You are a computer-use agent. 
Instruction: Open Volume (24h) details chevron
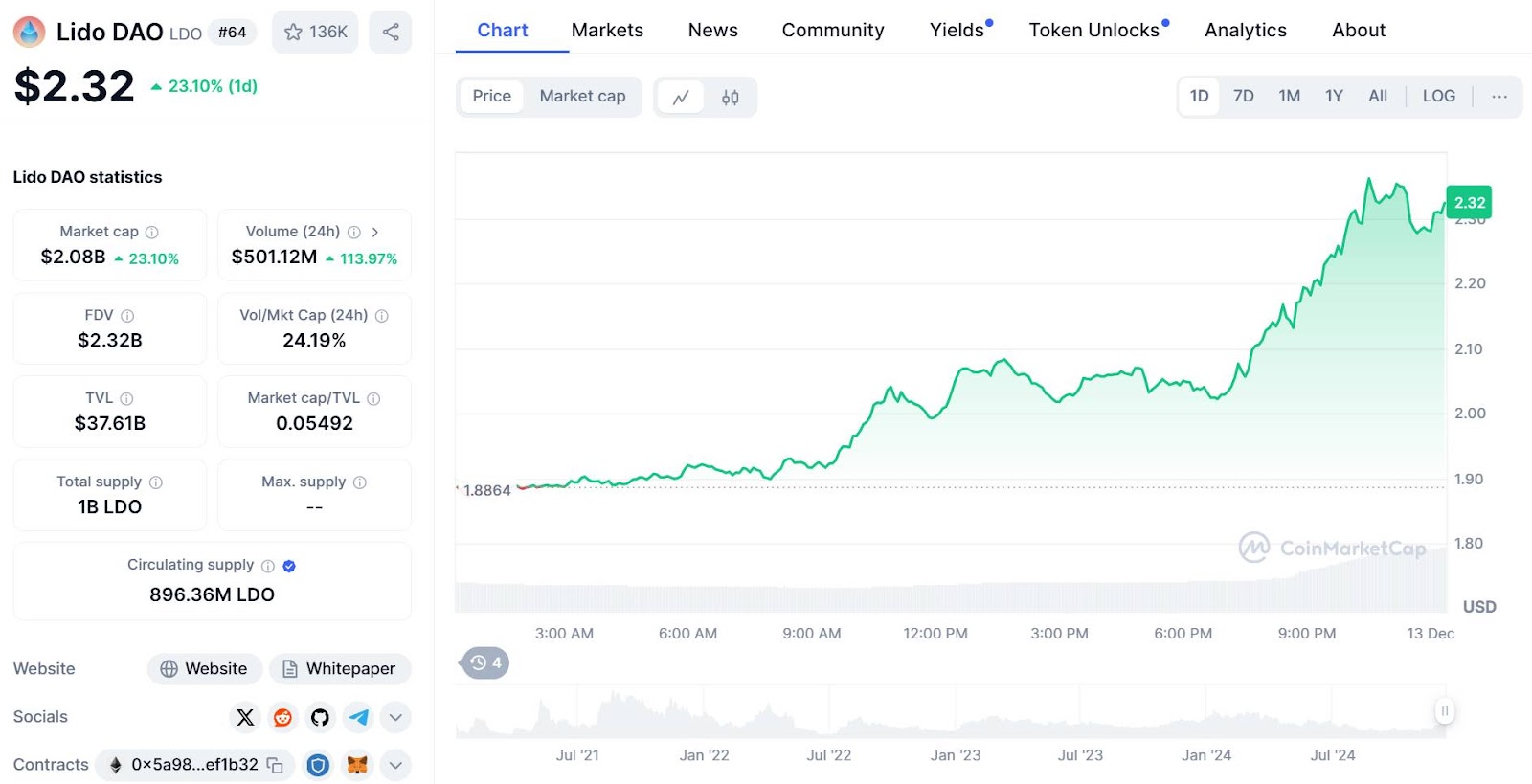click(x=375, y=232)
